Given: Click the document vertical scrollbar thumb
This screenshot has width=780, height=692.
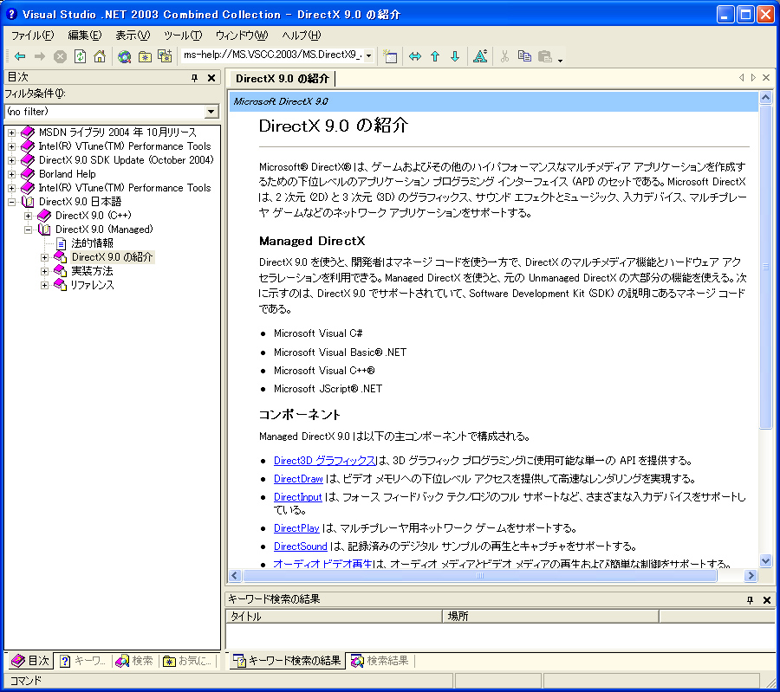Looking at the screenshot, I should click(x=766, y=267).
